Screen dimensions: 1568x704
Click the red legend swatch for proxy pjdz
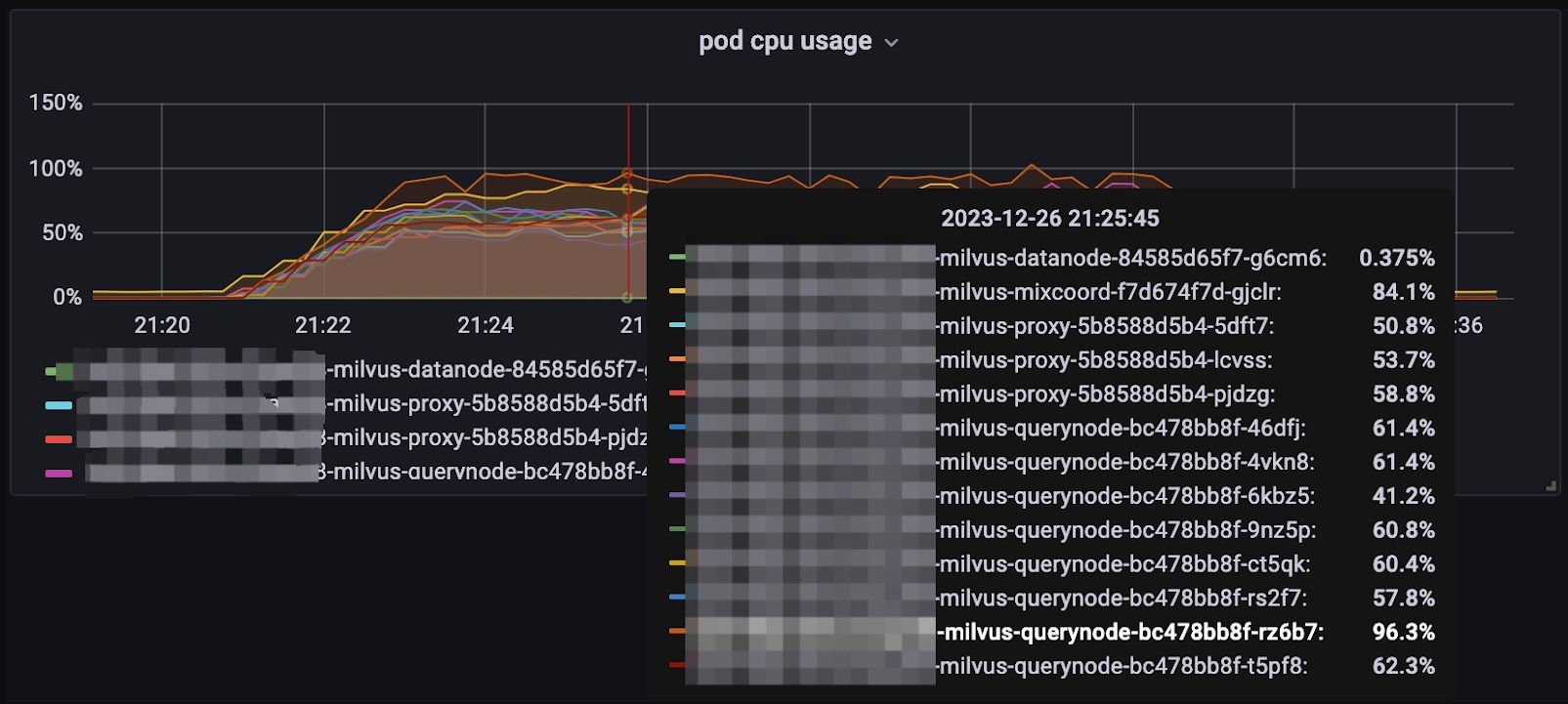point(59,438)
